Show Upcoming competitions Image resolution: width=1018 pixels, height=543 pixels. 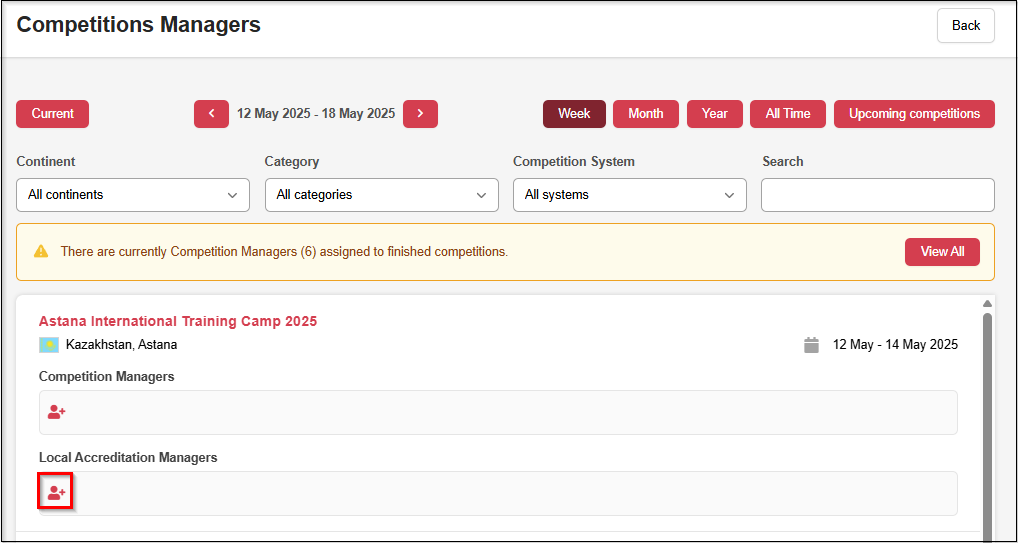click(914, 114)
